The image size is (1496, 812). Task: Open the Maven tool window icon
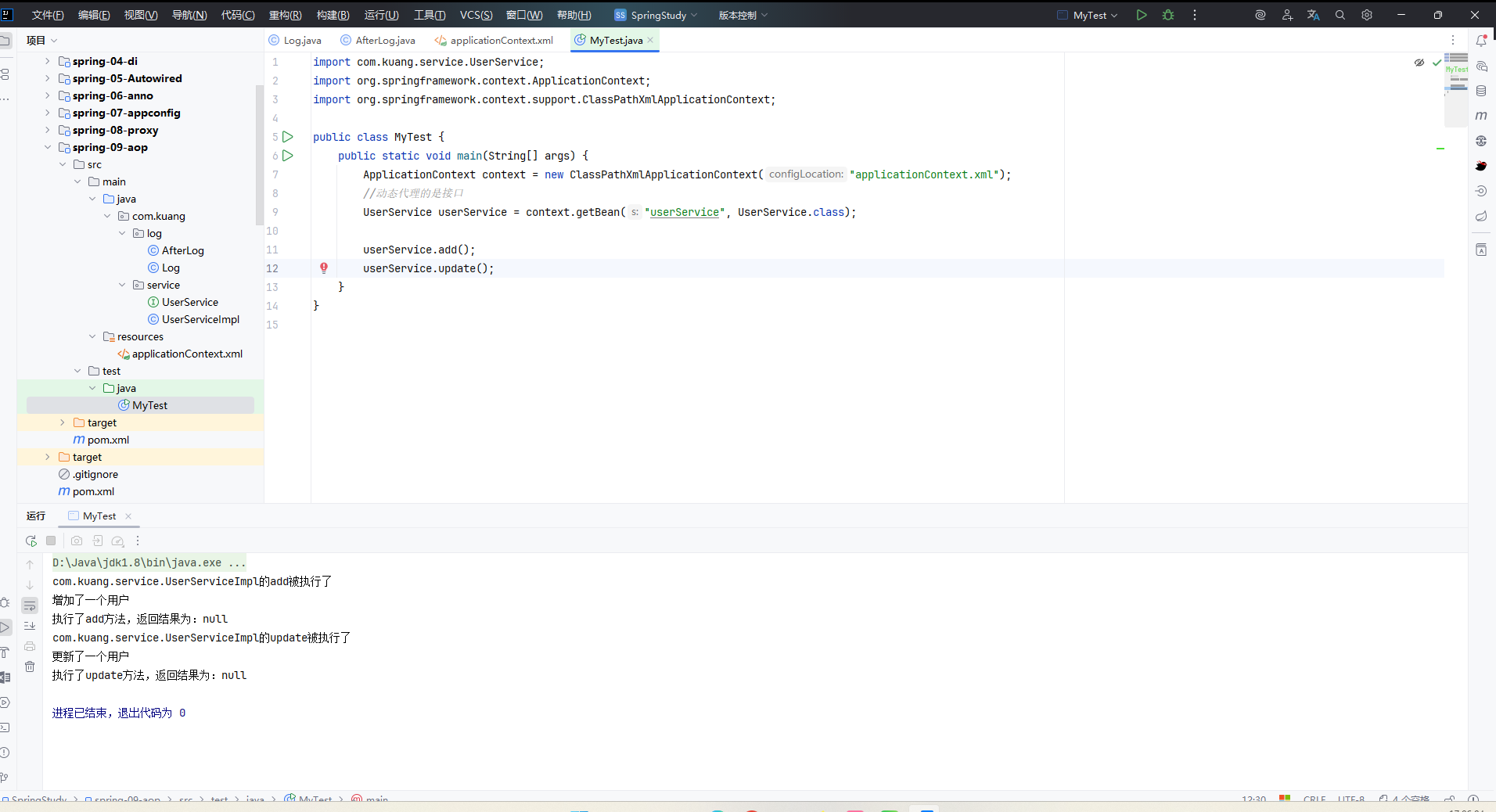1481,116
